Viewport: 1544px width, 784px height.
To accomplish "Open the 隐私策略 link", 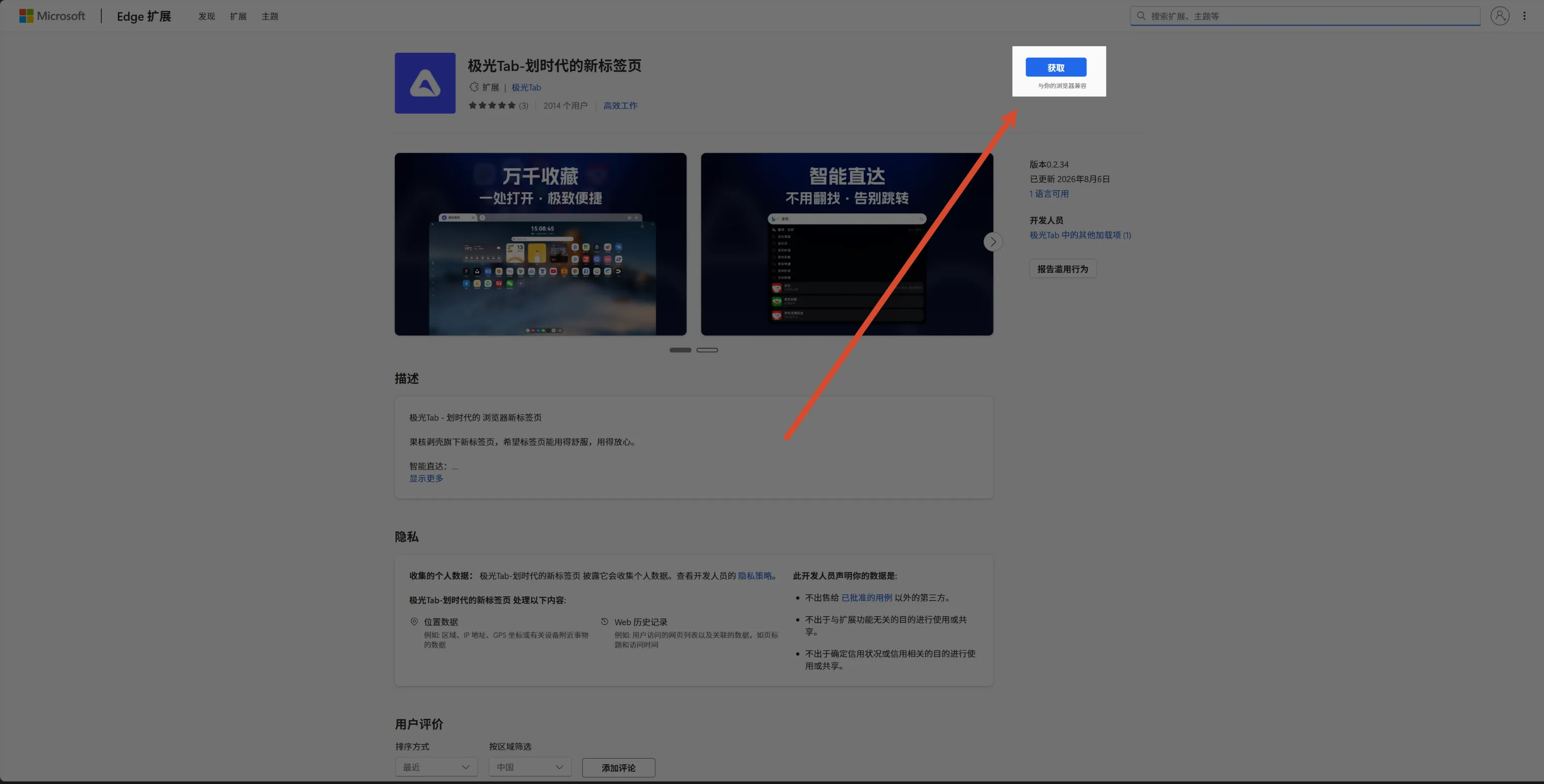I will pyautogui.click(x=755, y=576).
